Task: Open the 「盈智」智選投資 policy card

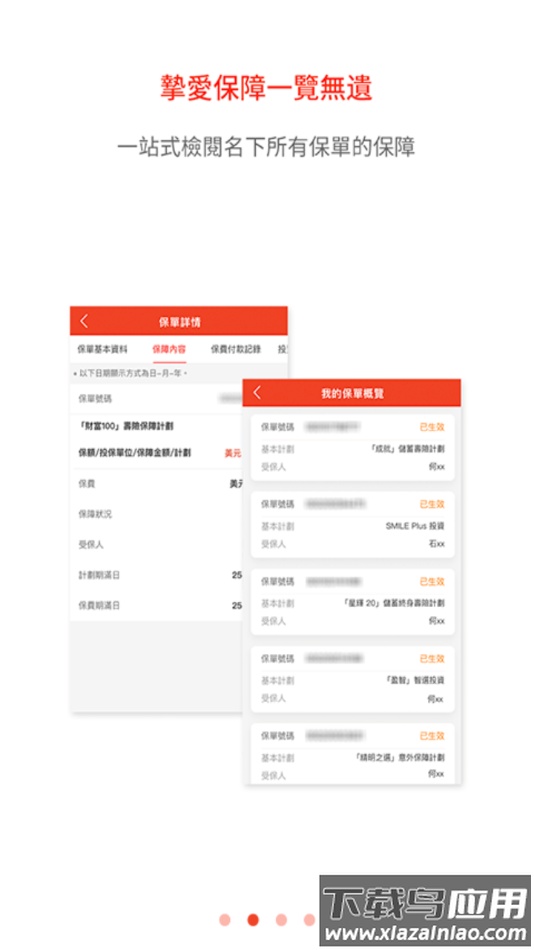Action: (352, 678)
